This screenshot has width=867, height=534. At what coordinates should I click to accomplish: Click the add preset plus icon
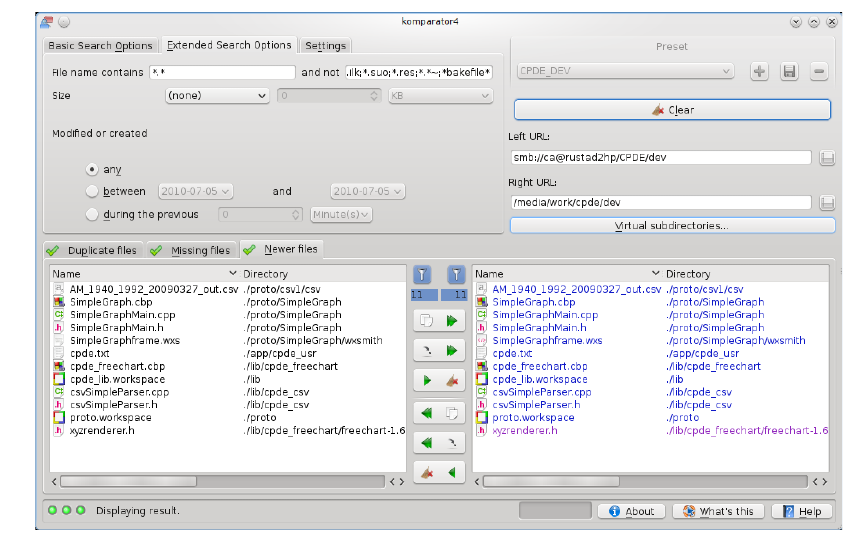[759, 71]
